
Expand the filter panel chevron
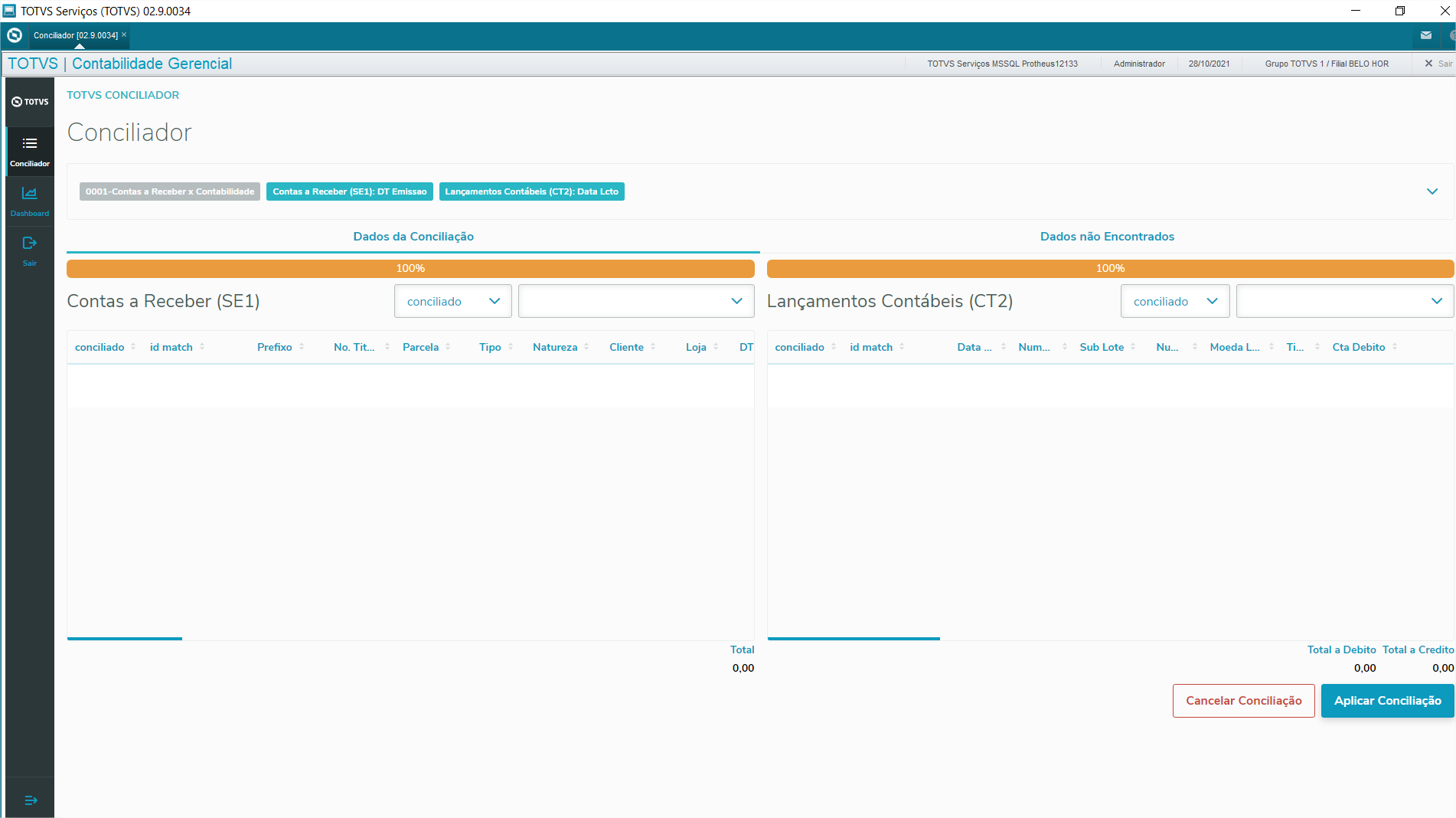pos(1432,191)
